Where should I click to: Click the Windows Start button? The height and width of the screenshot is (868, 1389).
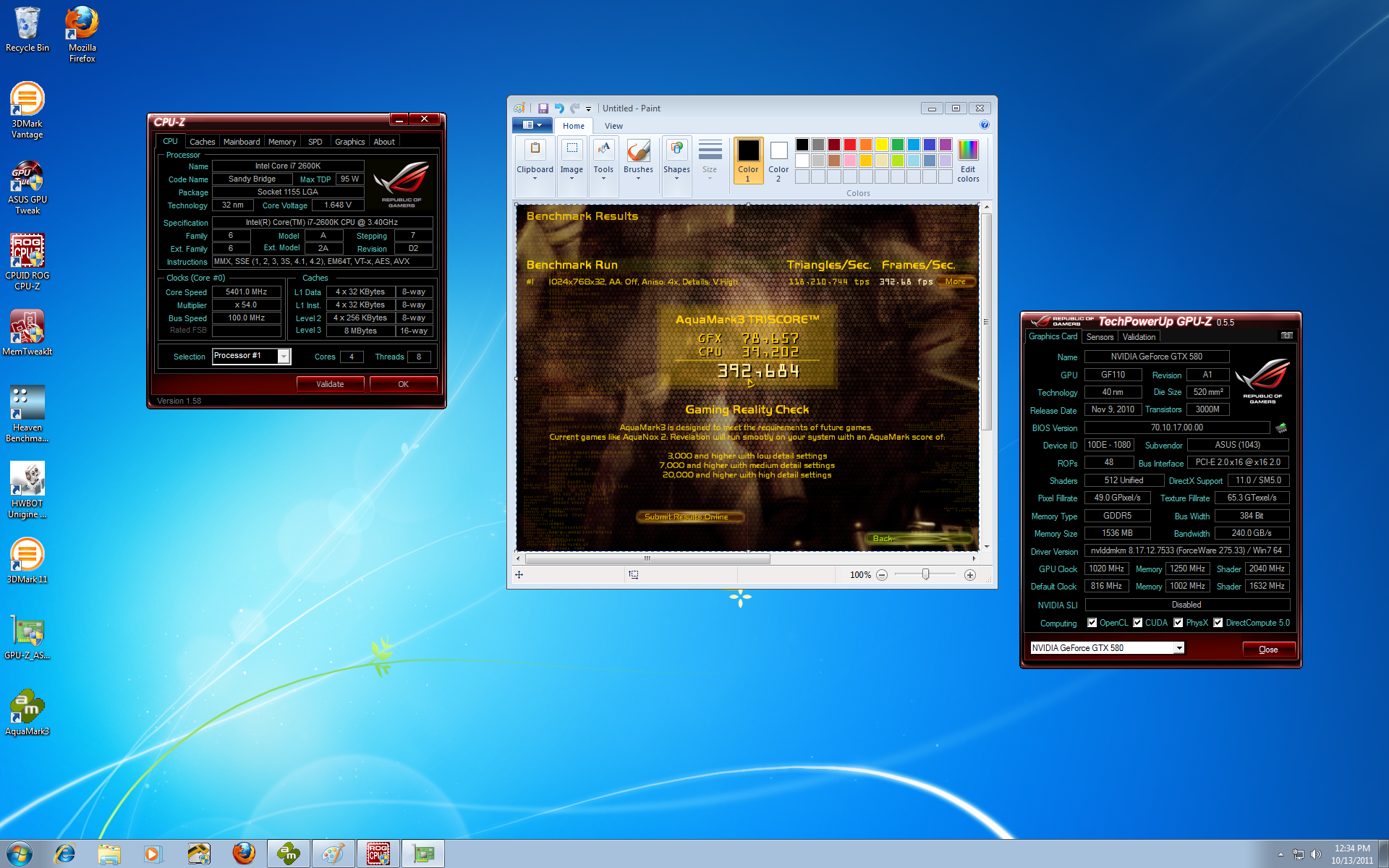coord(20,854)
